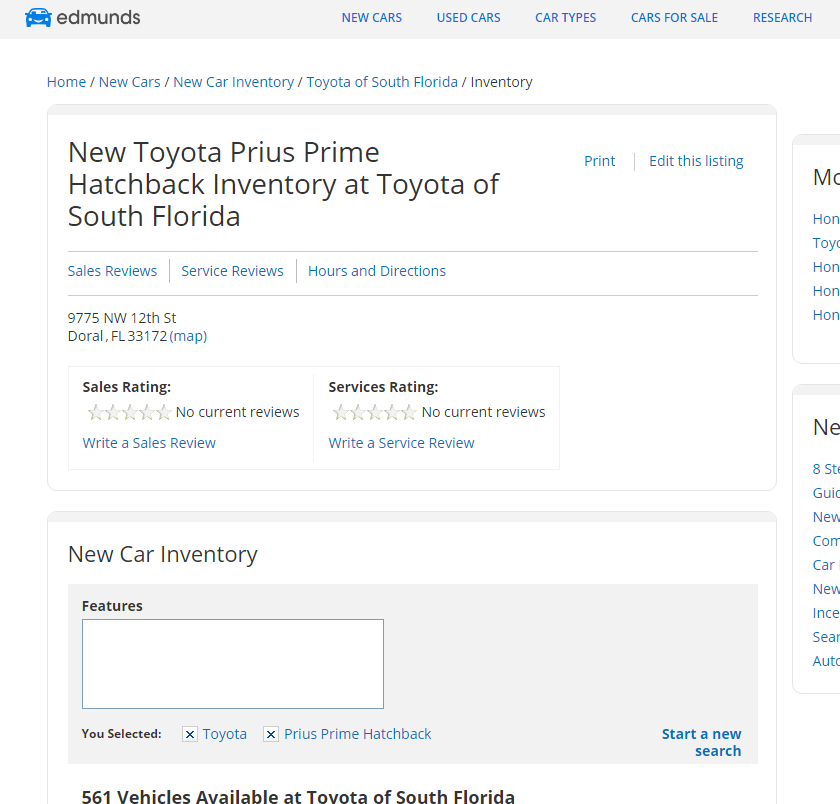This screenshot has width=840, height=804.
Task: Open the (map) link for the address
Action: [188, 336]
